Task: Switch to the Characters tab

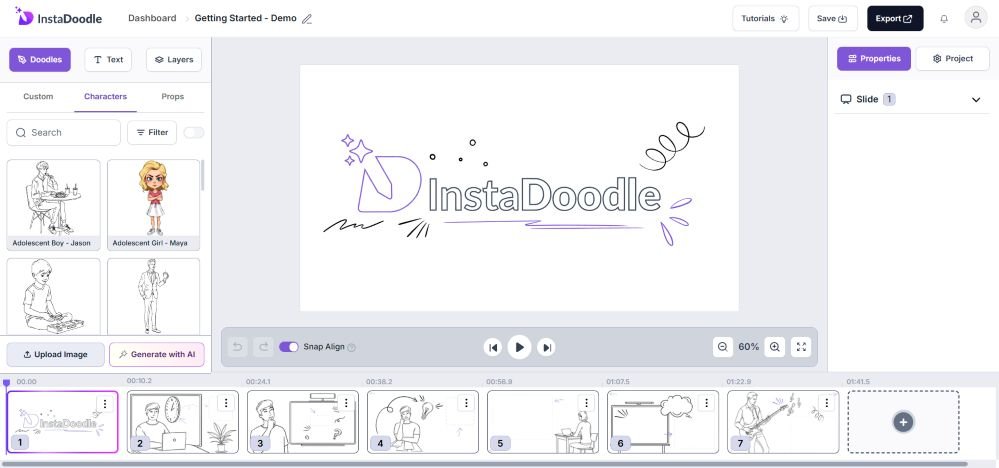Action: (105, 97)
